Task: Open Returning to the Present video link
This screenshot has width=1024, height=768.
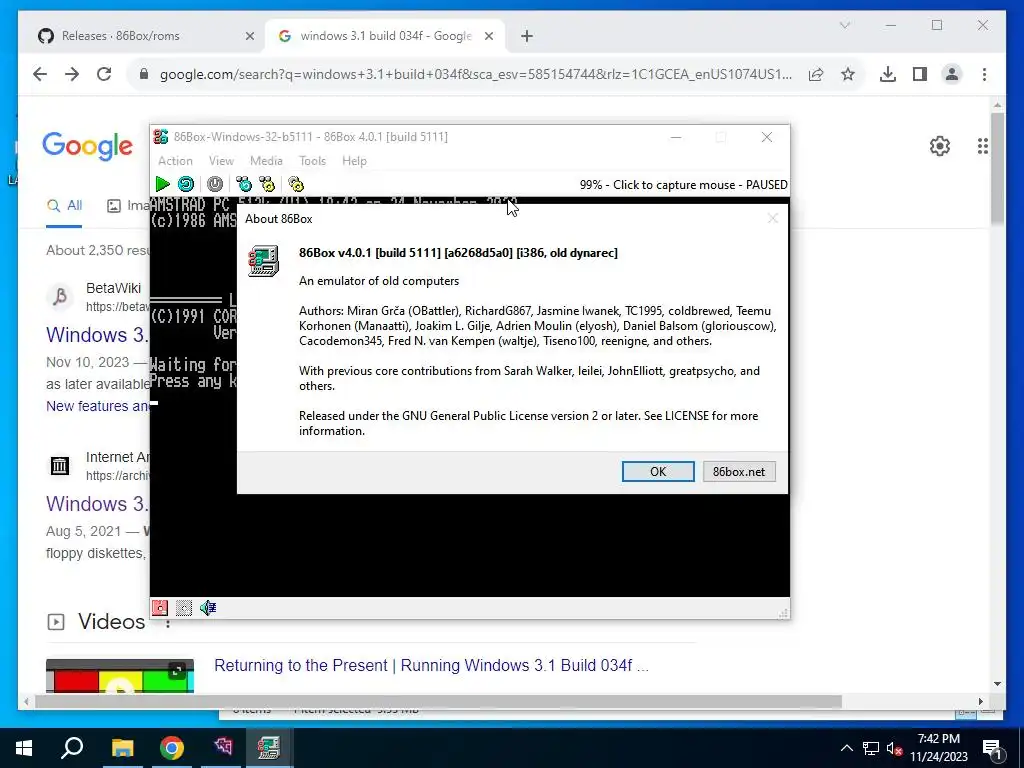Action: coord(431,665)
